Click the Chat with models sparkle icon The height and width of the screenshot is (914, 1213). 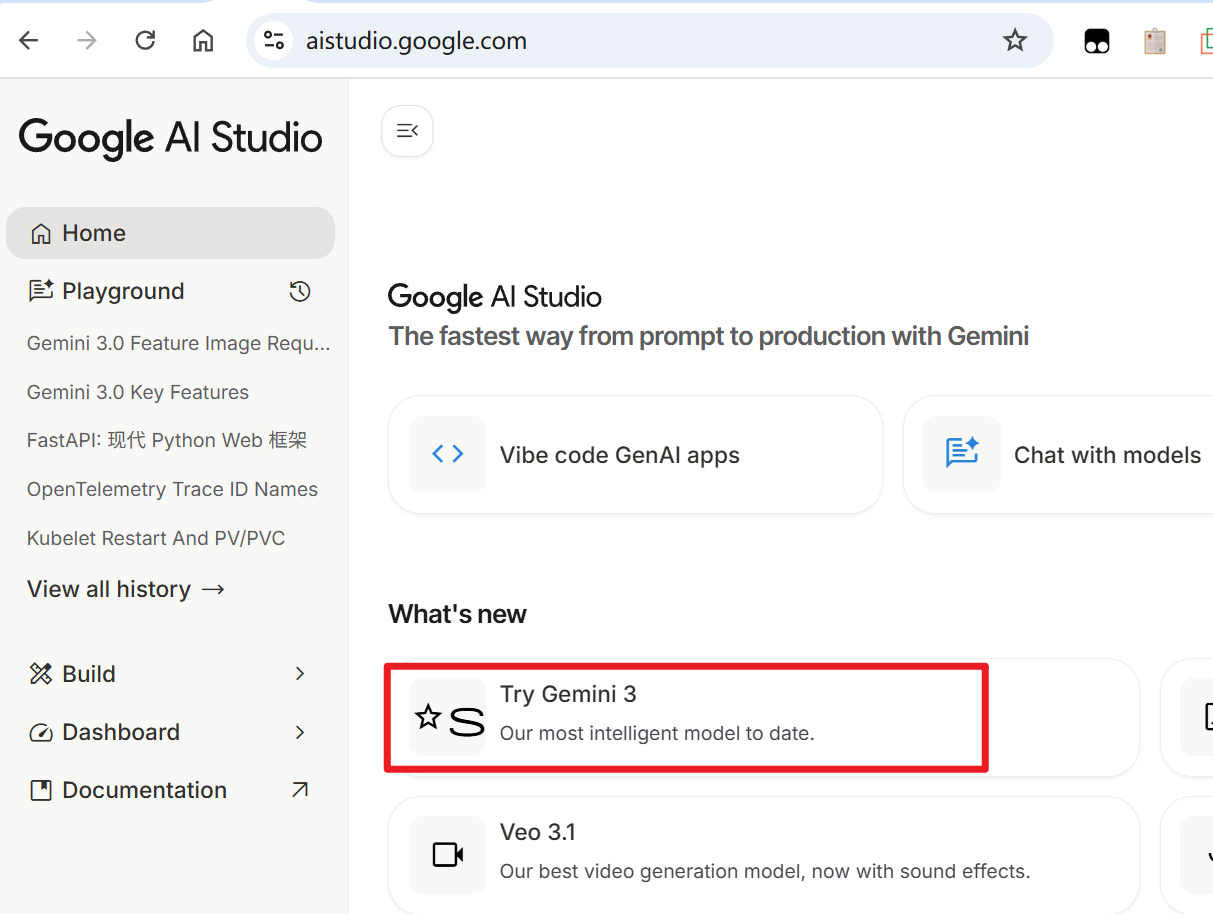(961, 455)
